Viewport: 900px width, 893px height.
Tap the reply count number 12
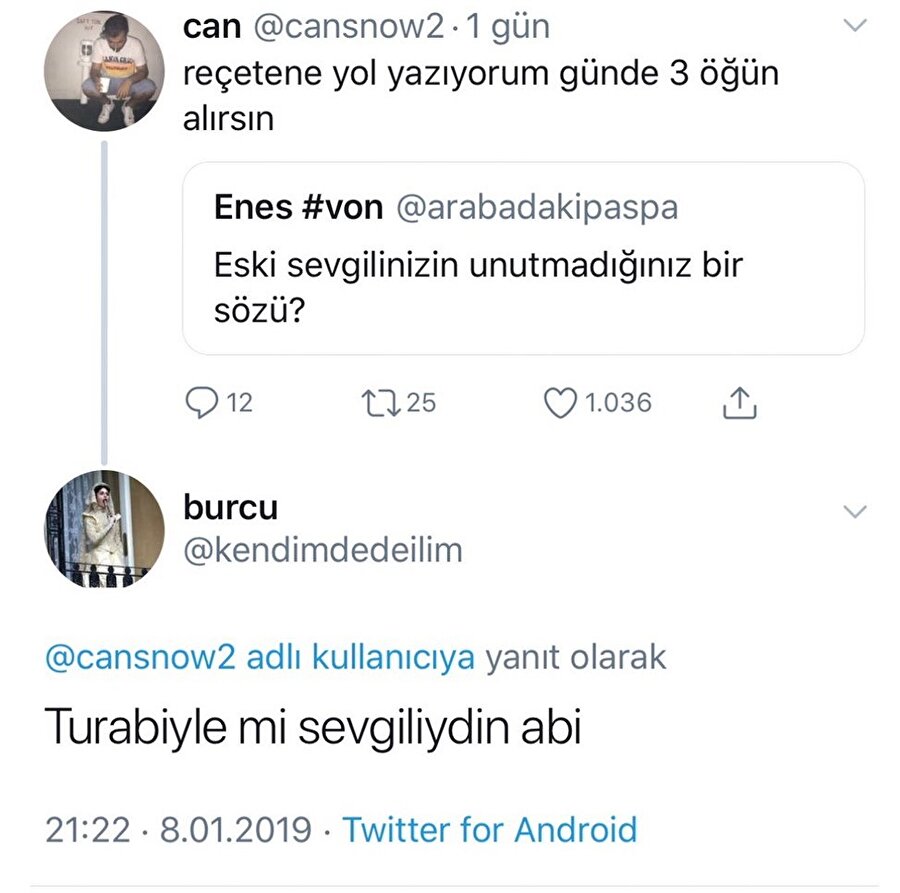[240, 404]
